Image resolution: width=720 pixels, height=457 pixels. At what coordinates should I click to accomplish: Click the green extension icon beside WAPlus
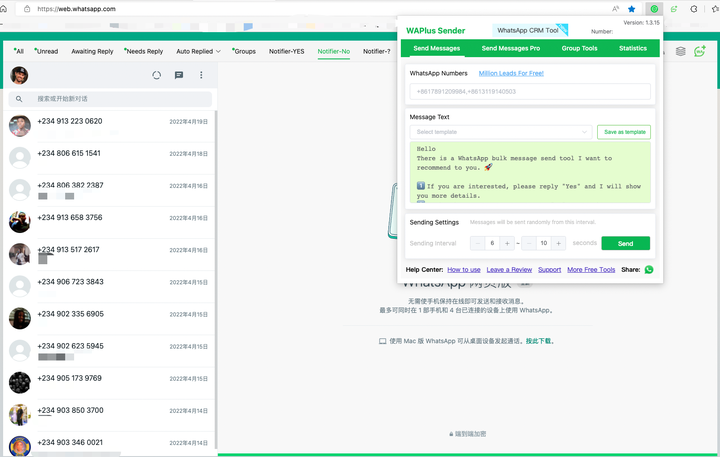(674, 9)
